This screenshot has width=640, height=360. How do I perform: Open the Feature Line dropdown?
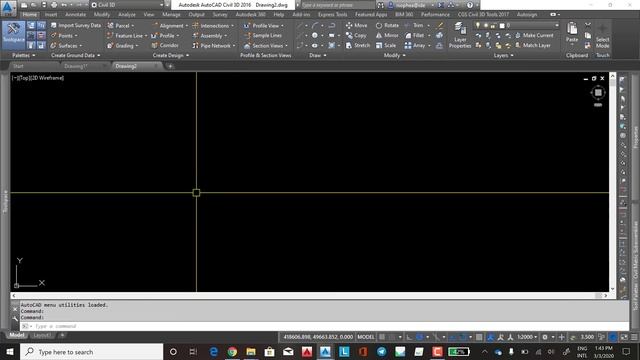point(127,36)
